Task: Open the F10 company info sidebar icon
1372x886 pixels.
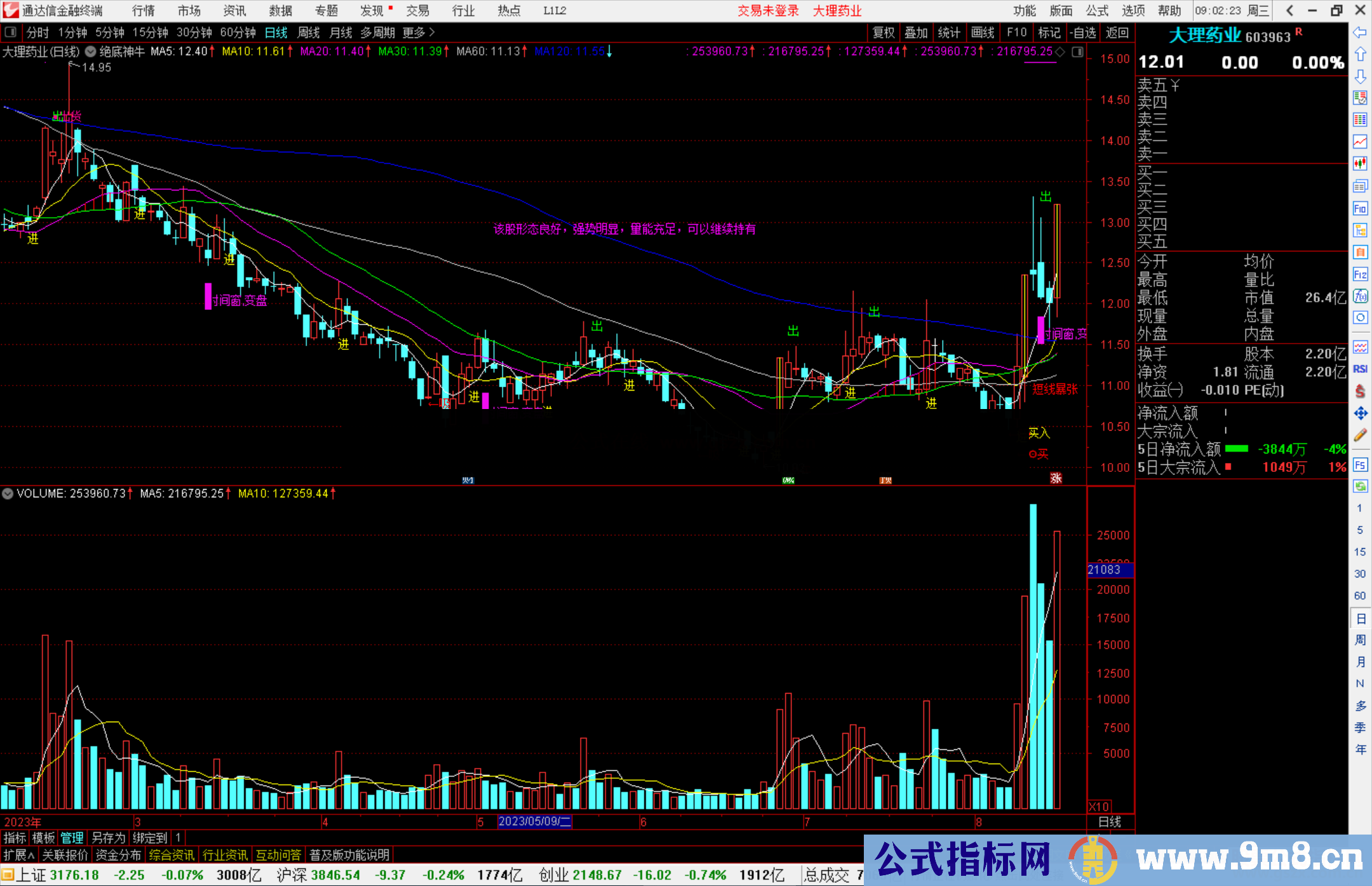Action: 1360,208
